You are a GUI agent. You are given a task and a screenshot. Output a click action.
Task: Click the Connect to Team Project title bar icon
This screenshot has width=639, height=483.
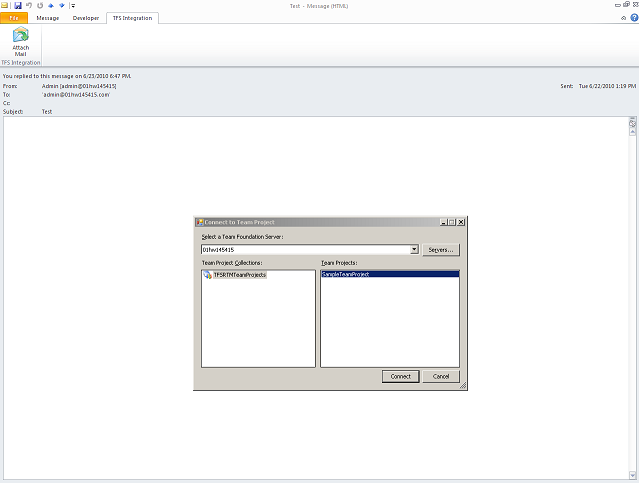point(200,222)
